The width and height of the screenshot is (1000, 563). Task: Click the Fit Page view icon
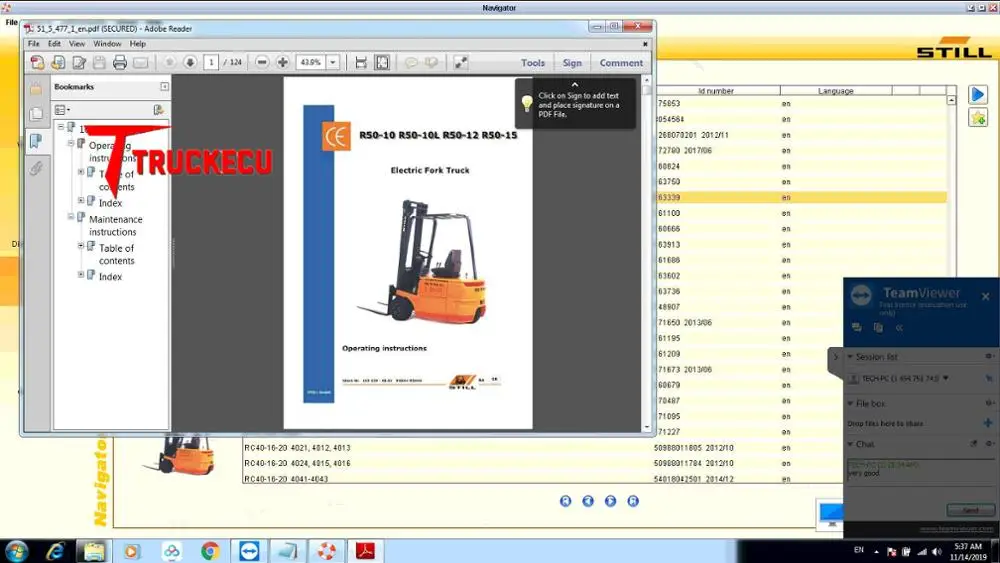[x=382, y=62]
